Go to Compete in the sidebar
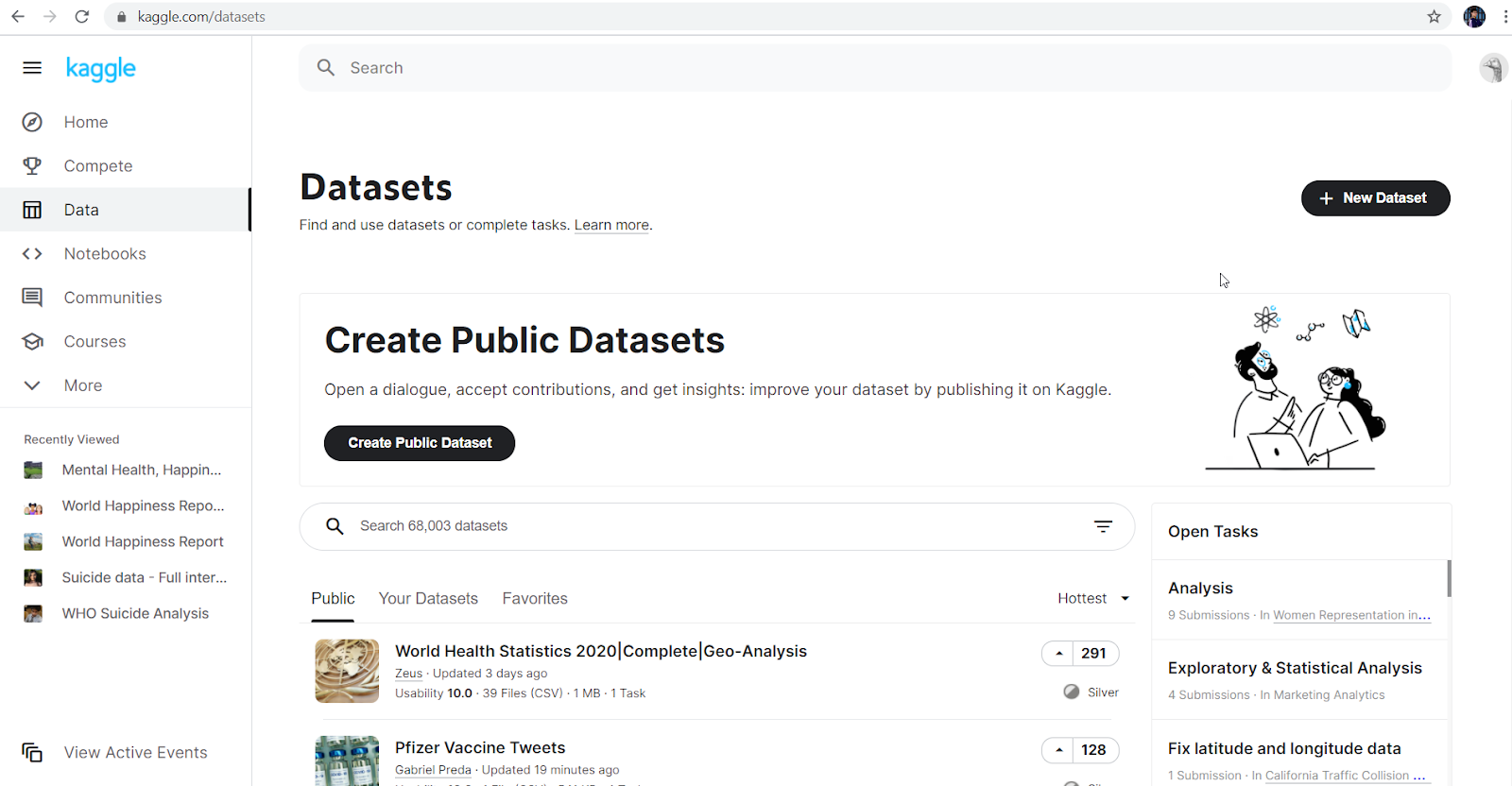The height and width of the screenshot is (786, 1512). 98,166
